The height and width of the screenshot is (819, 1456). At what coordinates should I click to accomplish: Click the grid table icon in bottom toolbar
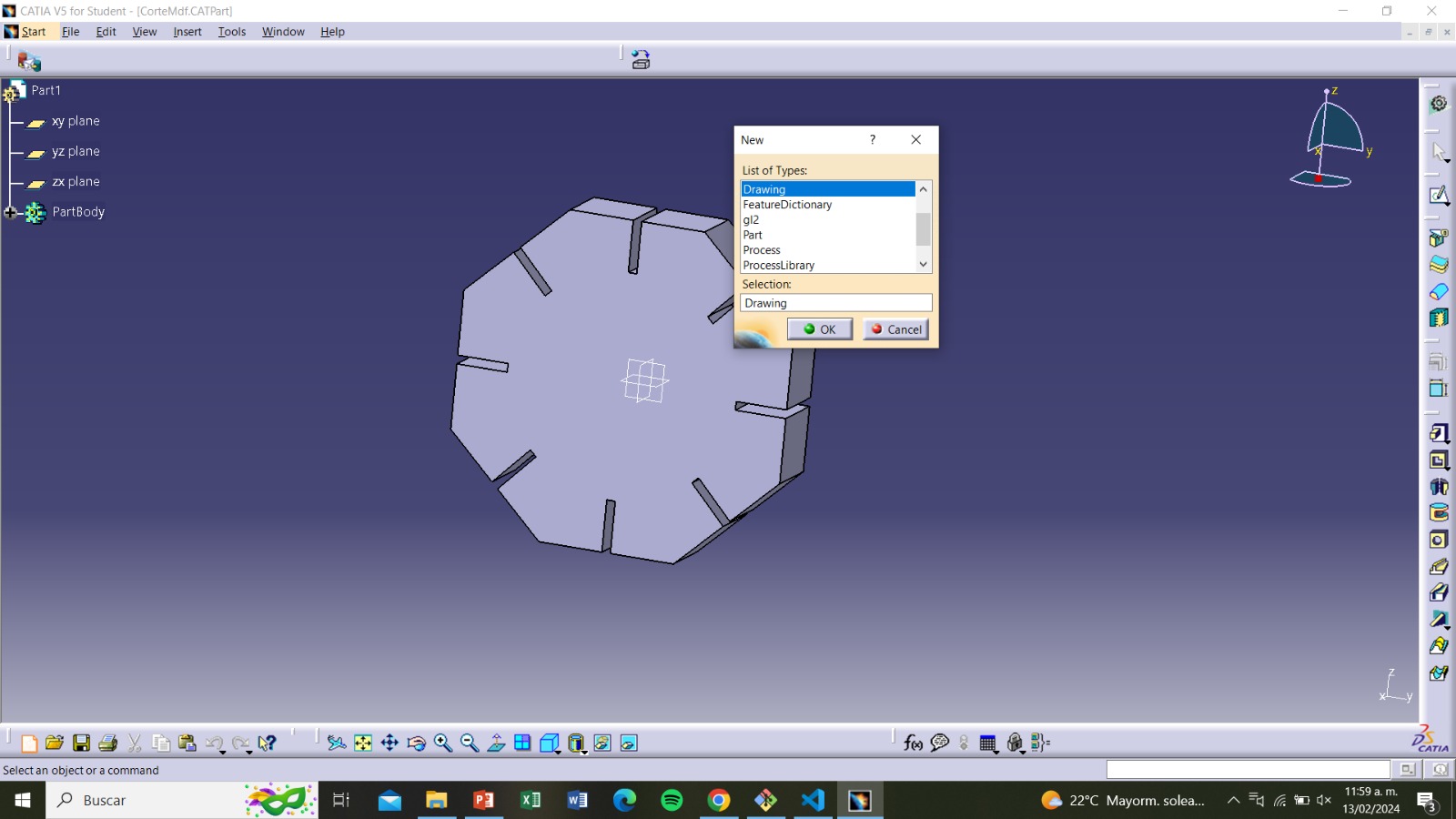[988, 743]
